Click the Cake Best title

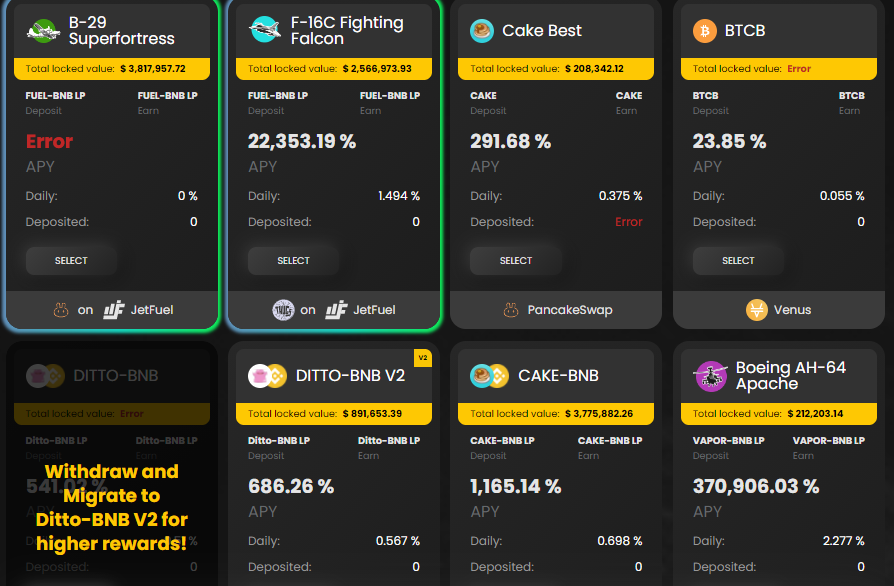(x=542, y=31)
